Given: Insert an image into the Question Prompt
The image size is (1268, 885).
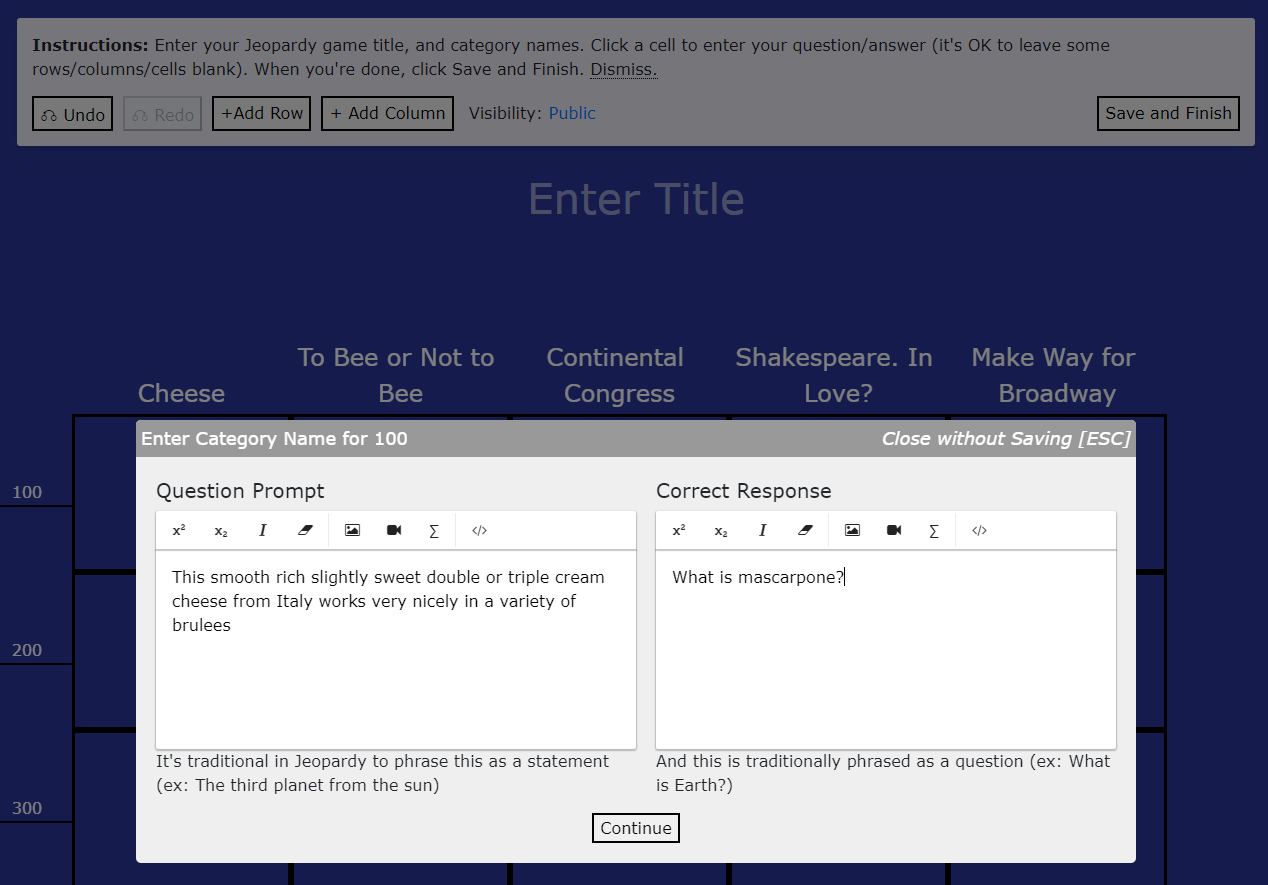Looking at the screenshot, I should click(352, 530).
